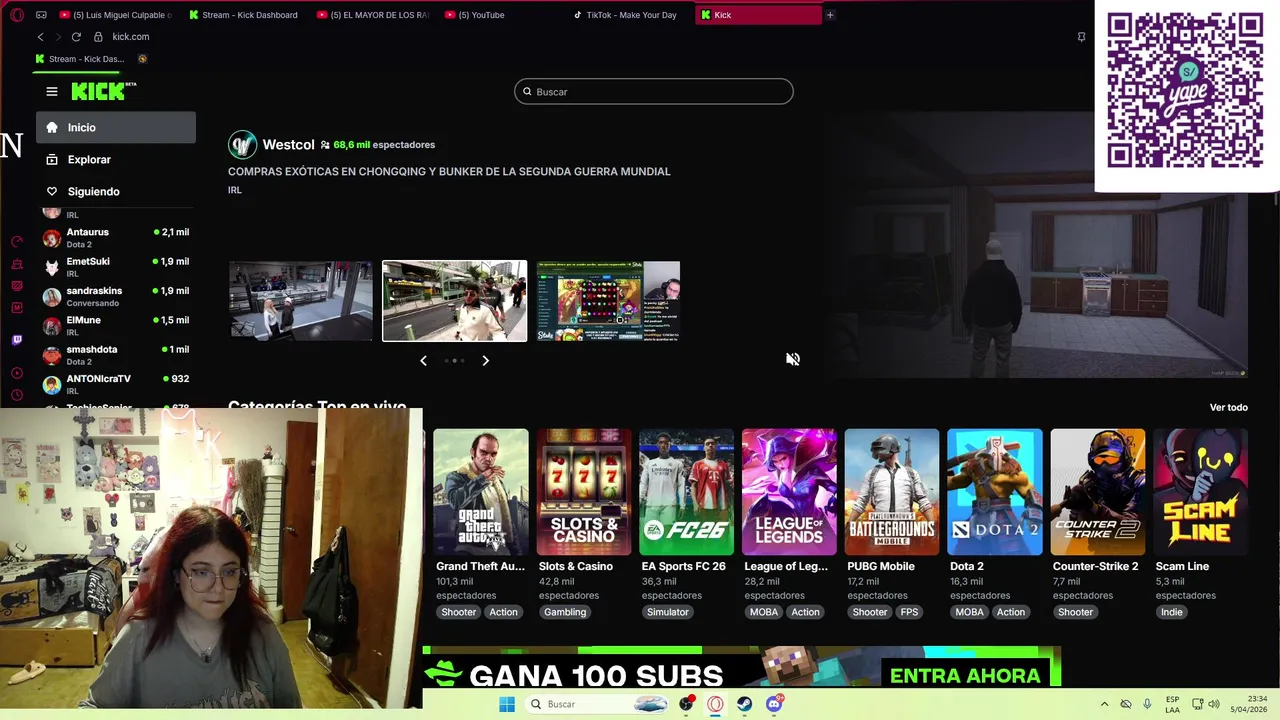Go to Inicio in sidebar
This screenshot has width=1280, height=720.
[116, 127]
